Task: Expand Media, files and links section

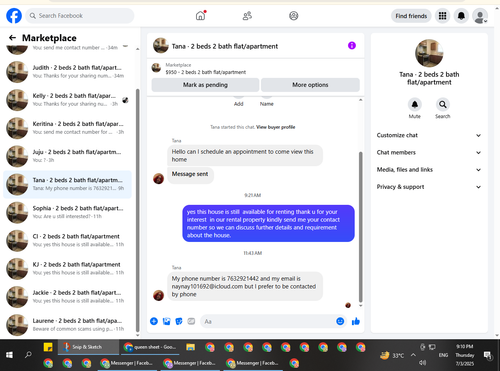Action: pos(429,170)
